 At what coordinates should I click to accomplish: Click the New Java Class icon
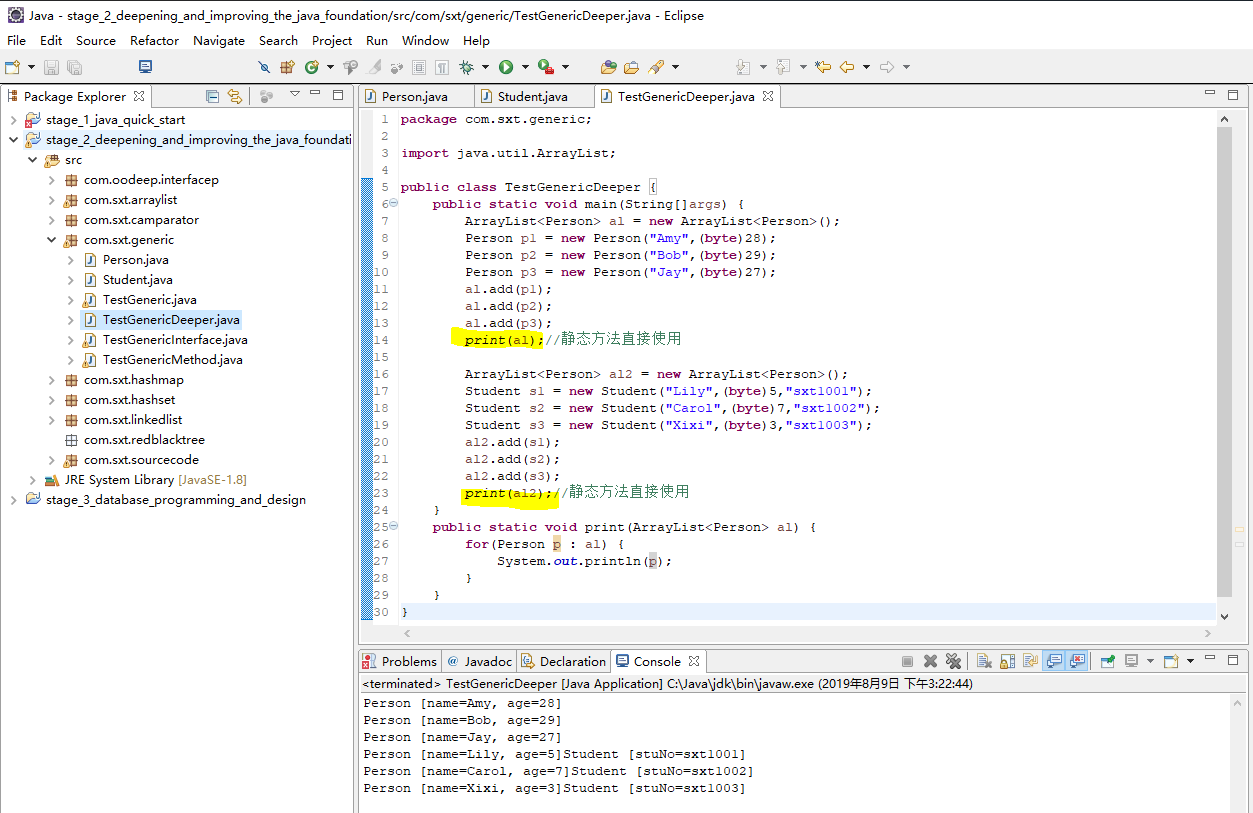(x=312, y=67)
